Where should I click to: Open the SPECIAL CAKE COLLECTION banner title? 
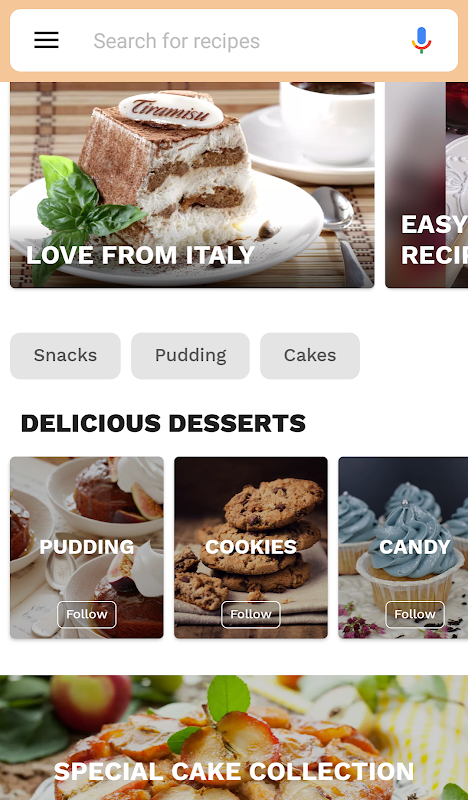234,771
